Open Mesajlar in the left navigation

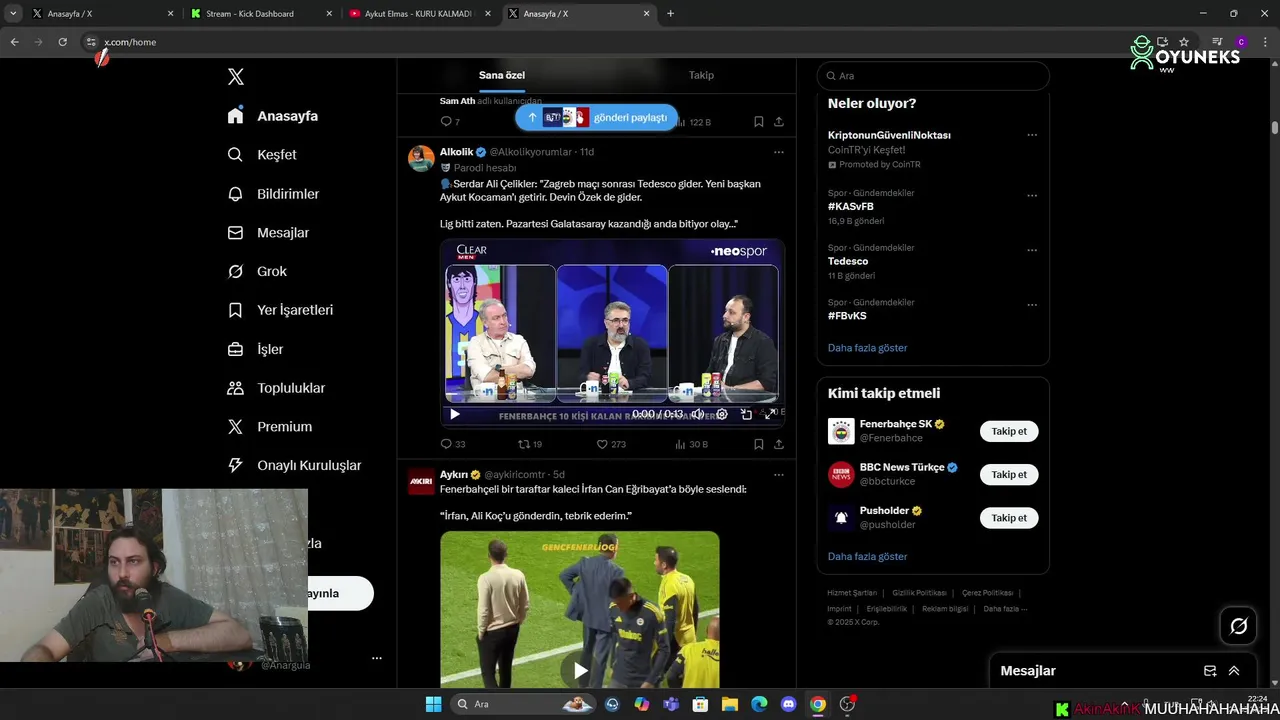point(268,233)
